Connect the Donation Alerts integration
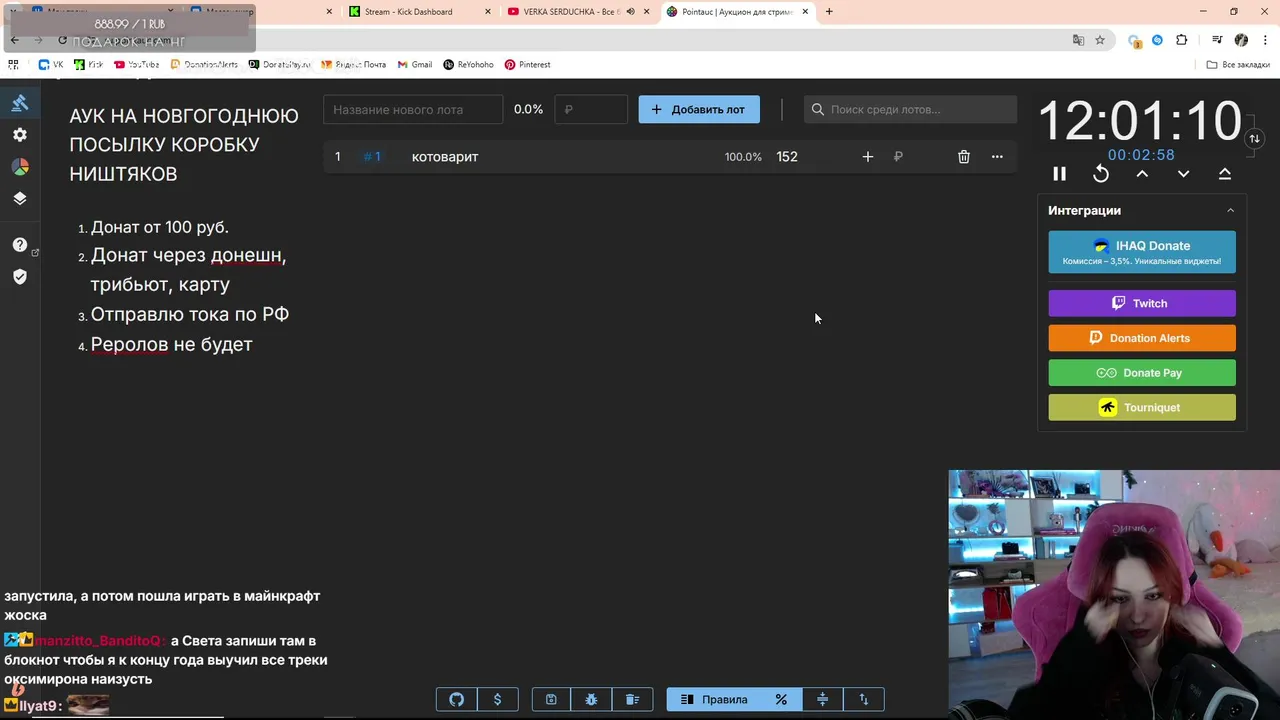The height and width of the screenshot is (720, 1280). pyautogui.click(x=1142, y=338)
